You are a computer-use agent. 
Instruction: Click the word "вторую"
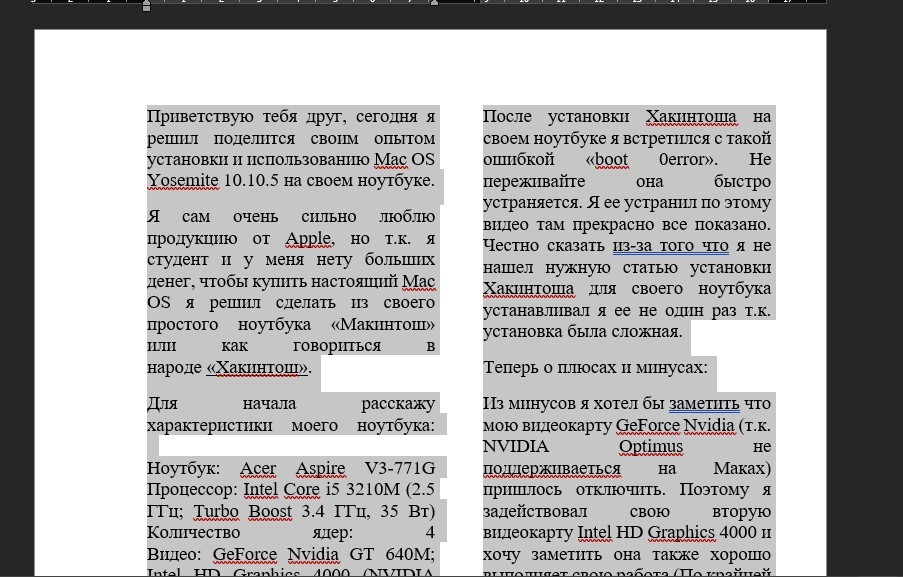click(742, 512)
